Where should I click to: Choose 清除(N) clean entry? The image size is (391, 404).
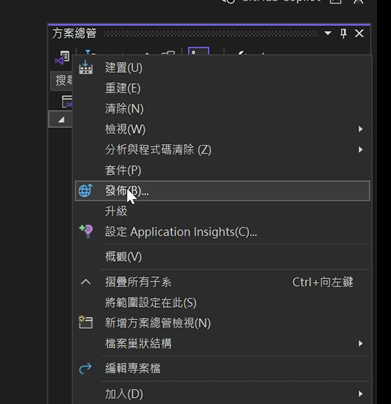tap(222, 109)
